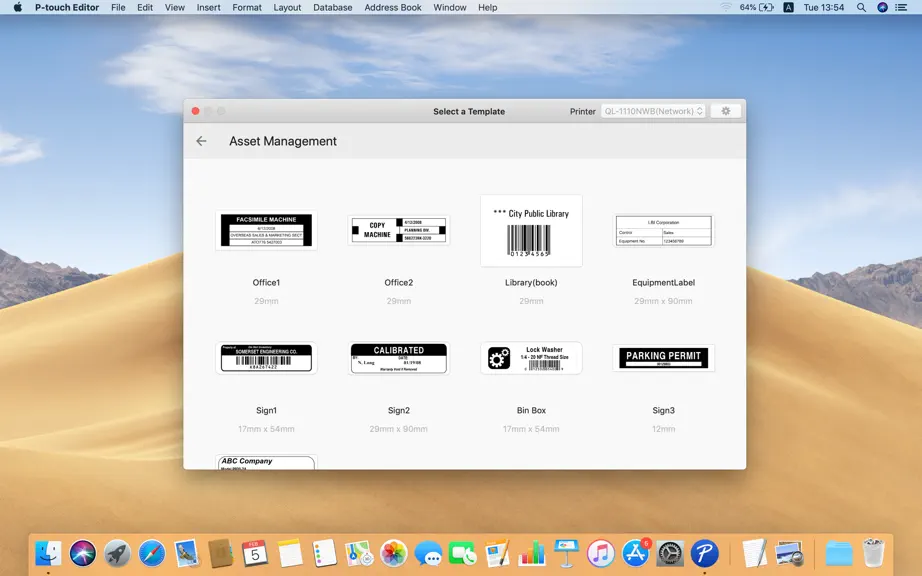922x576 pixels.
Task: Open Safari from the Dock
Action: [x=152, y=553]
